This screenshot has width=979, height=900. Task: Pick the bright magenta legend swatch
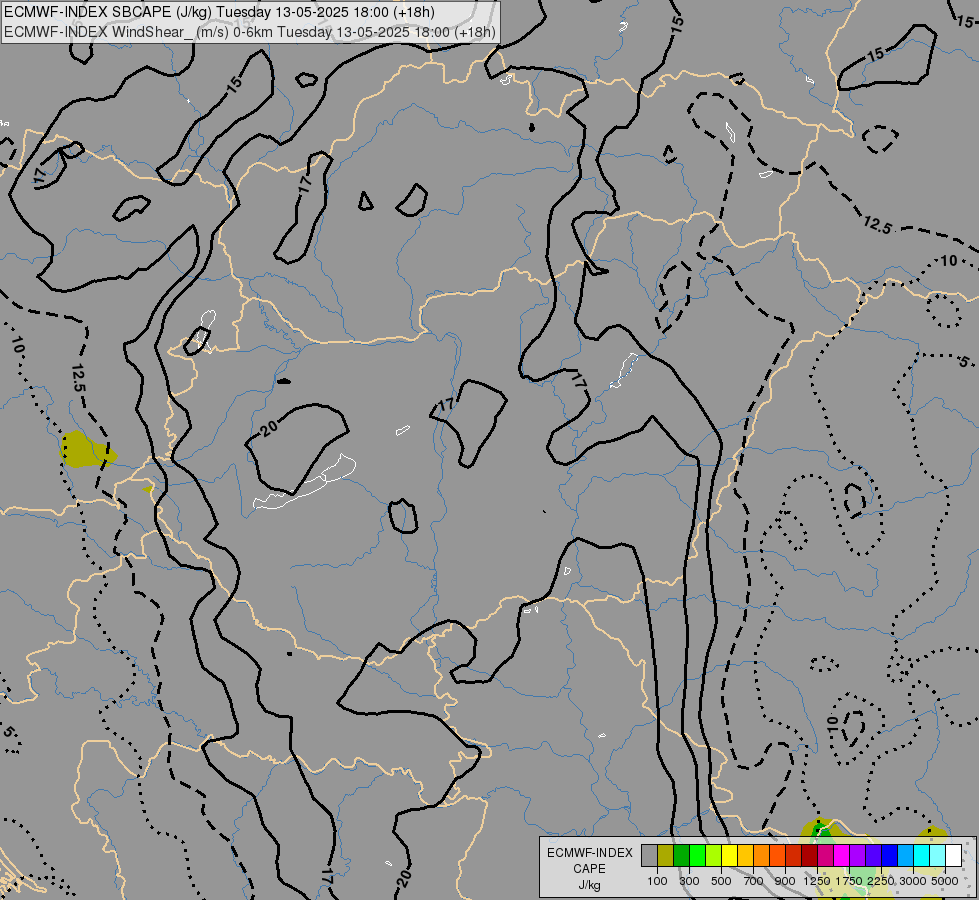tap(842, 856)
